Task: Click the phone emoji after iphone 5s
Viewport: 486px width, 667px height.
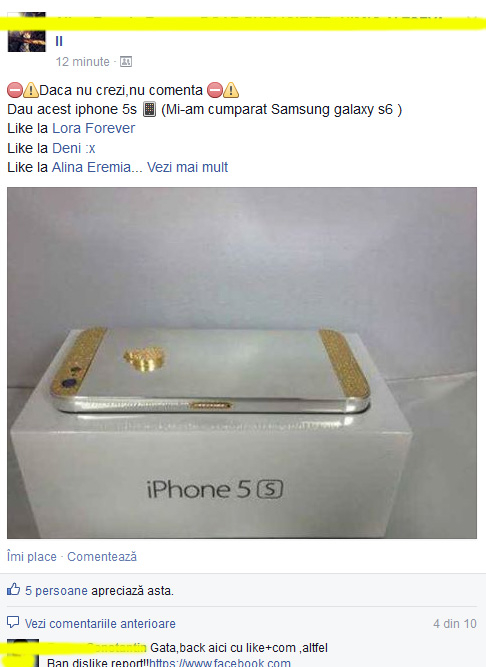Action: [x=149, y=109]
